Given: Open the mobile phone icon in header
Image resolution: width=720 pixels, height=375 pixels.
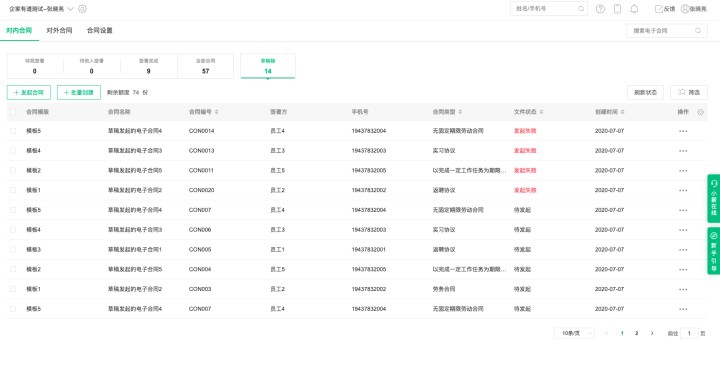Looking at the screenshot, I should [617, 9].
